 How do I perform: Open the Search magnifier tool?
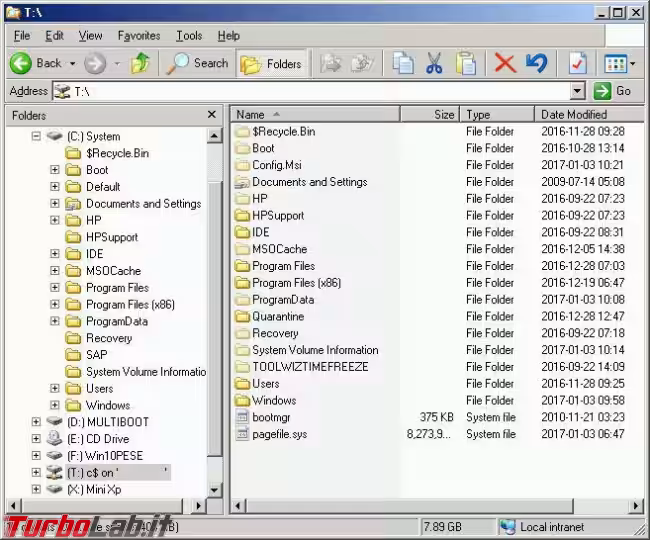(197, 63)
